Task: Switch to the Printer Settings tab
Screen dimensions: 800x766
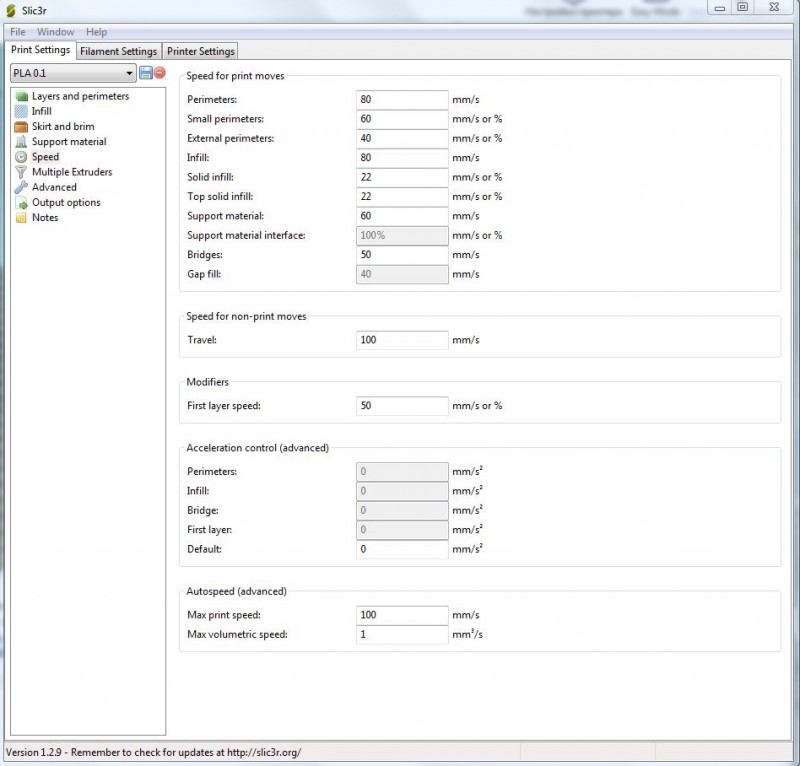Action: click(x=200, y=51)
